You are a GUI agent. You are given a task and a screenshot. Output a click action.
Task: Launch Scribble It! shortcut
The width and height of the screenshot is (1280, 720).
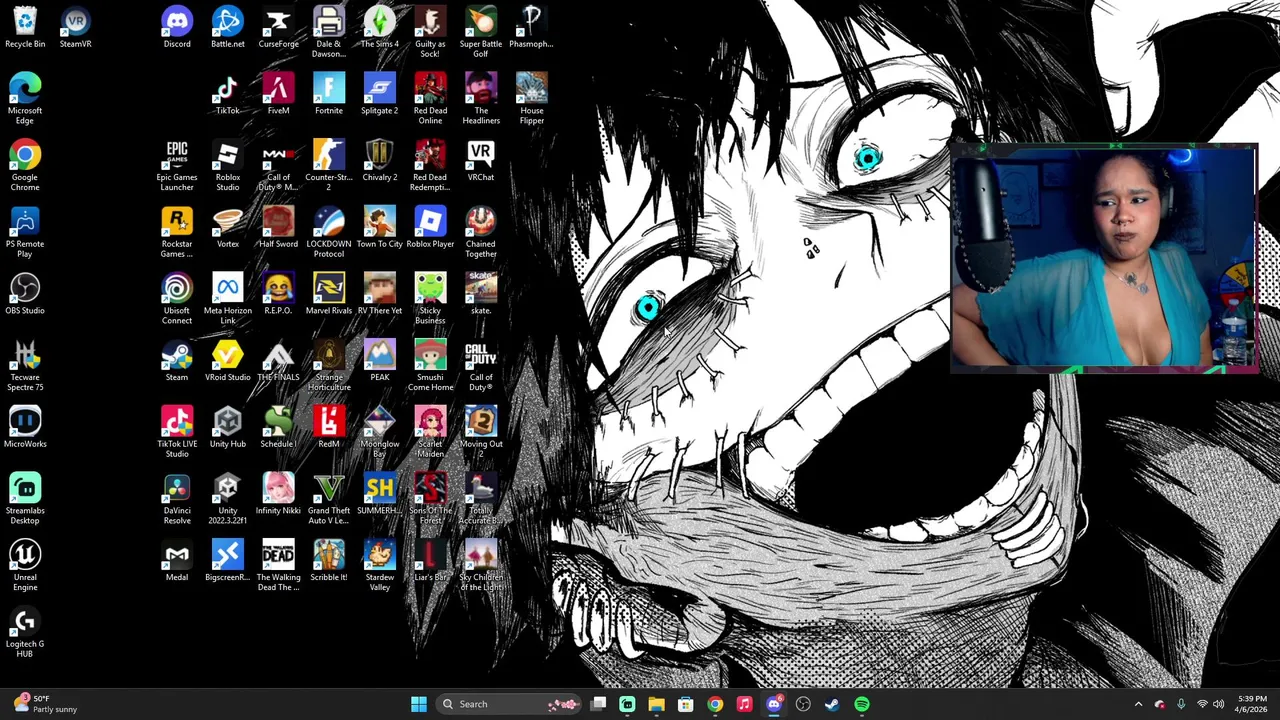329,560
